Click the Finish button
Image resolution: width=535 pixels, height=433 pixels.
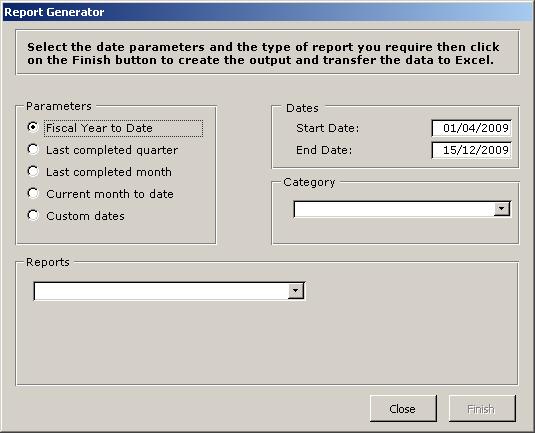[x=482, y=408]
